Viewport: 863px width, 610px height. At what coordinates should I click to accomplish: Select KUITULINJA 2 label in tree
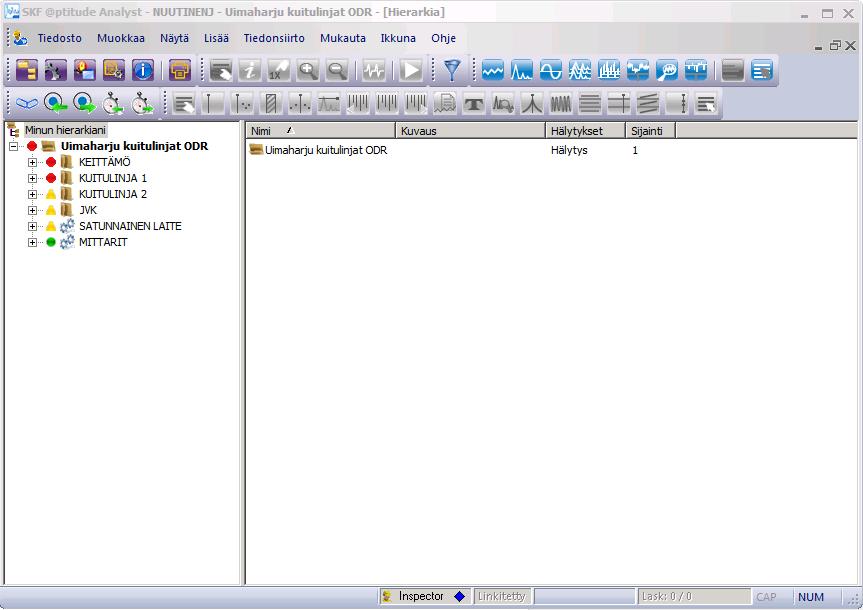pos(113,194)
